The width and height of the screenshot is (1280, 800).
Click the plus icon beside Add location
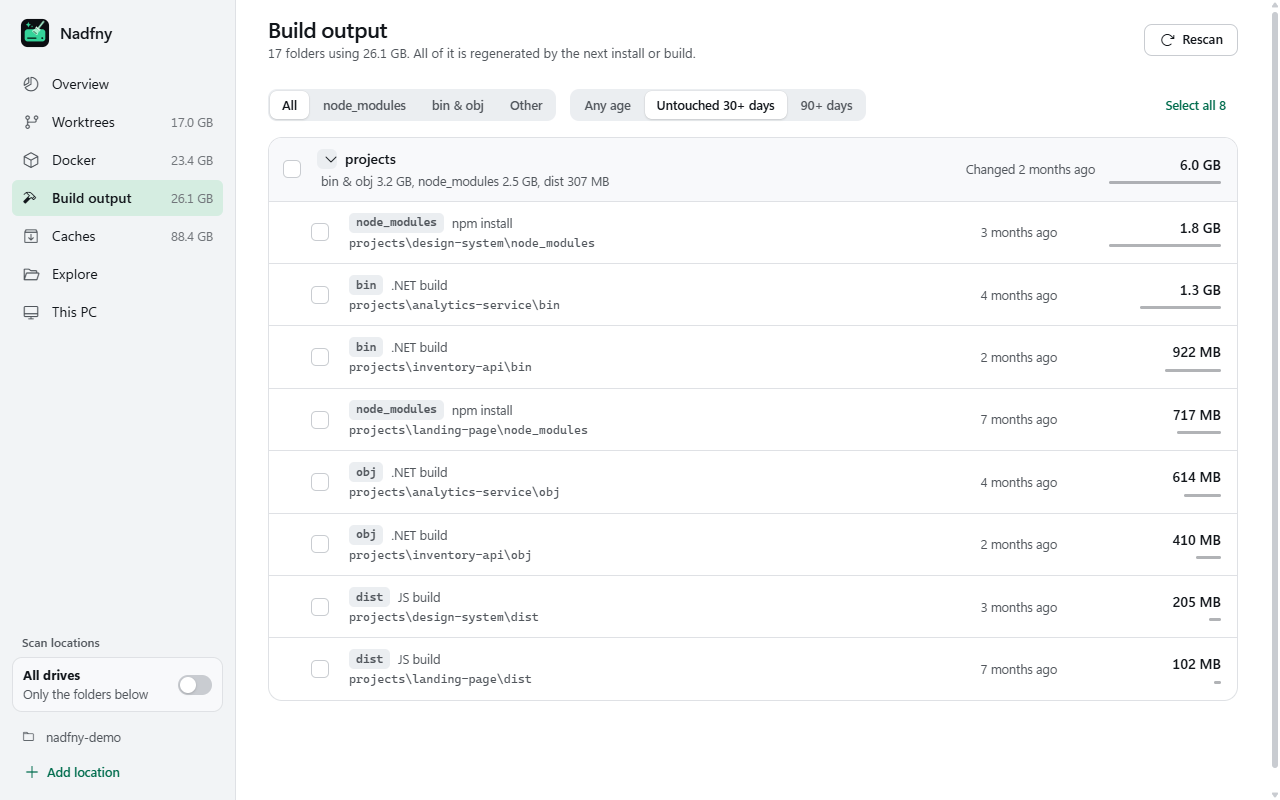pos(31,772)
